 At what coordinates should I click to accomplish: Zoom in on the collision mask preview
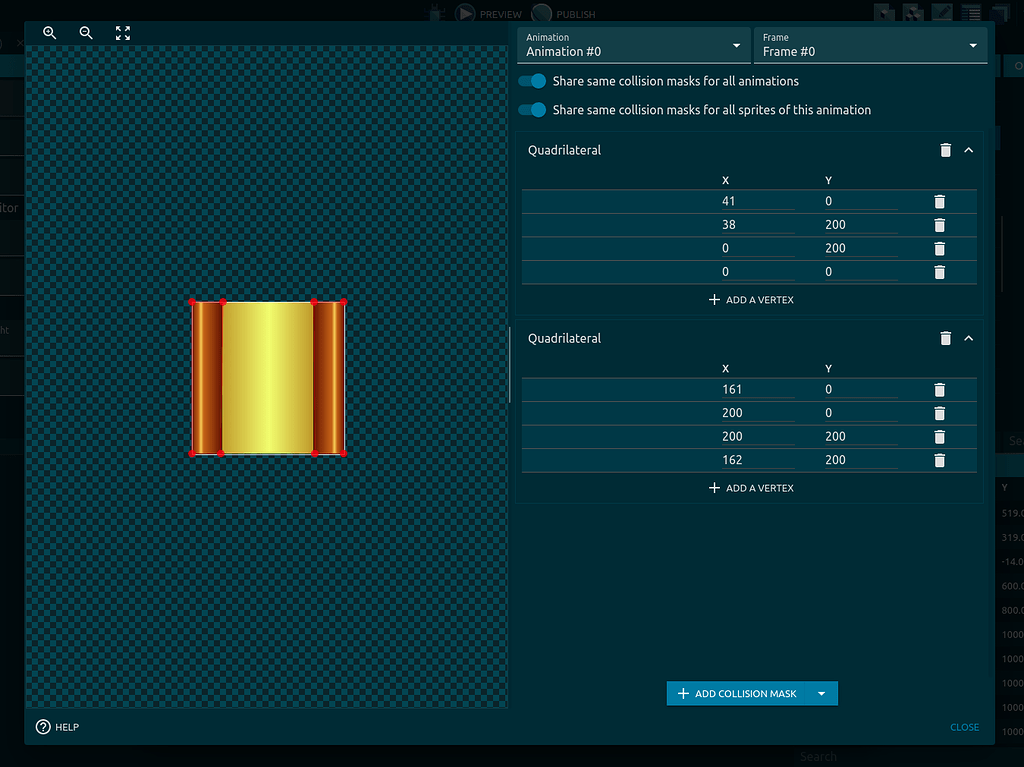pos(50,33)
